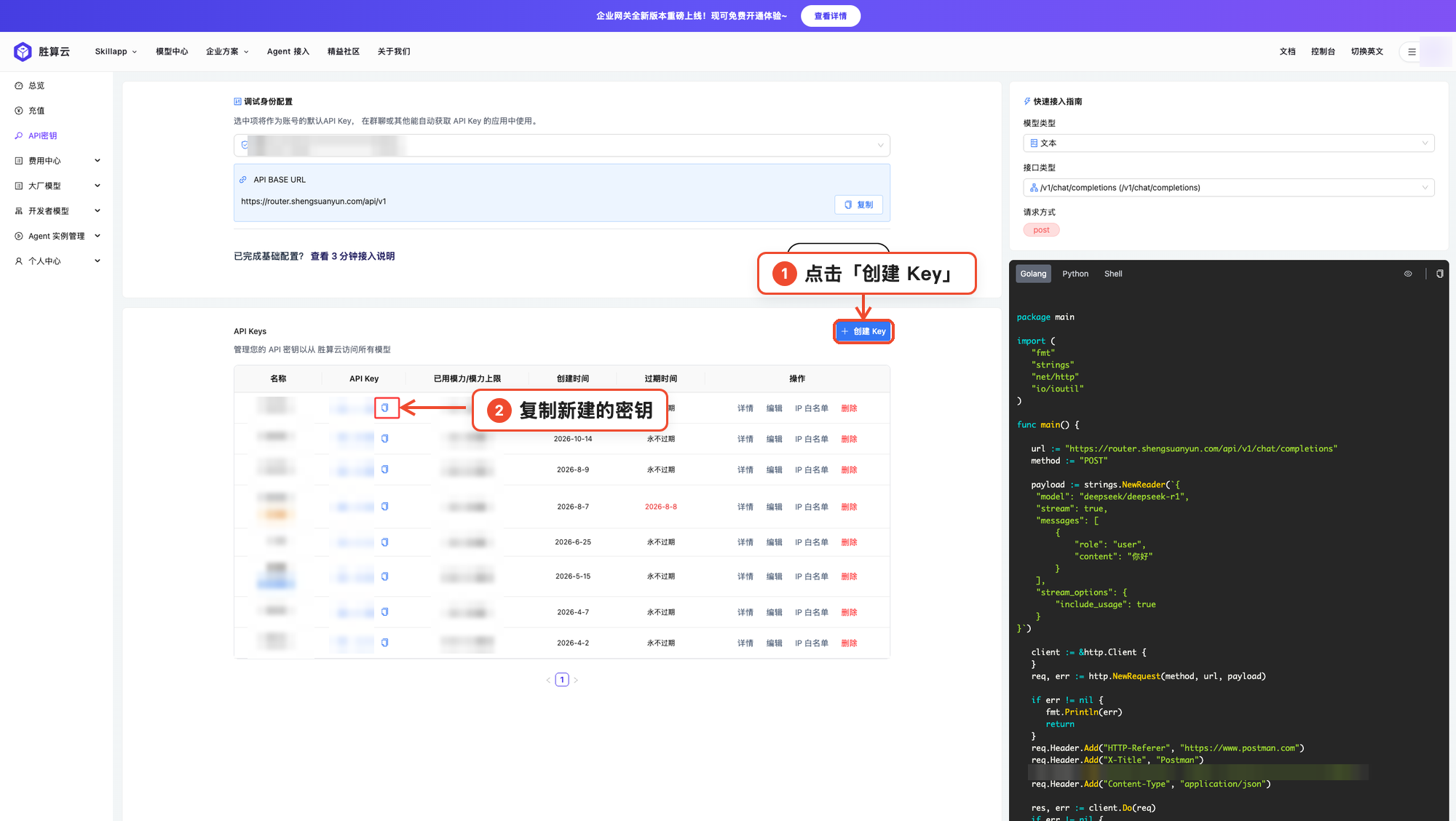The image size is (1456, 821).
Task: Select page 1 in the pagination
Action: pyautogui.click(x=561, y=680)
